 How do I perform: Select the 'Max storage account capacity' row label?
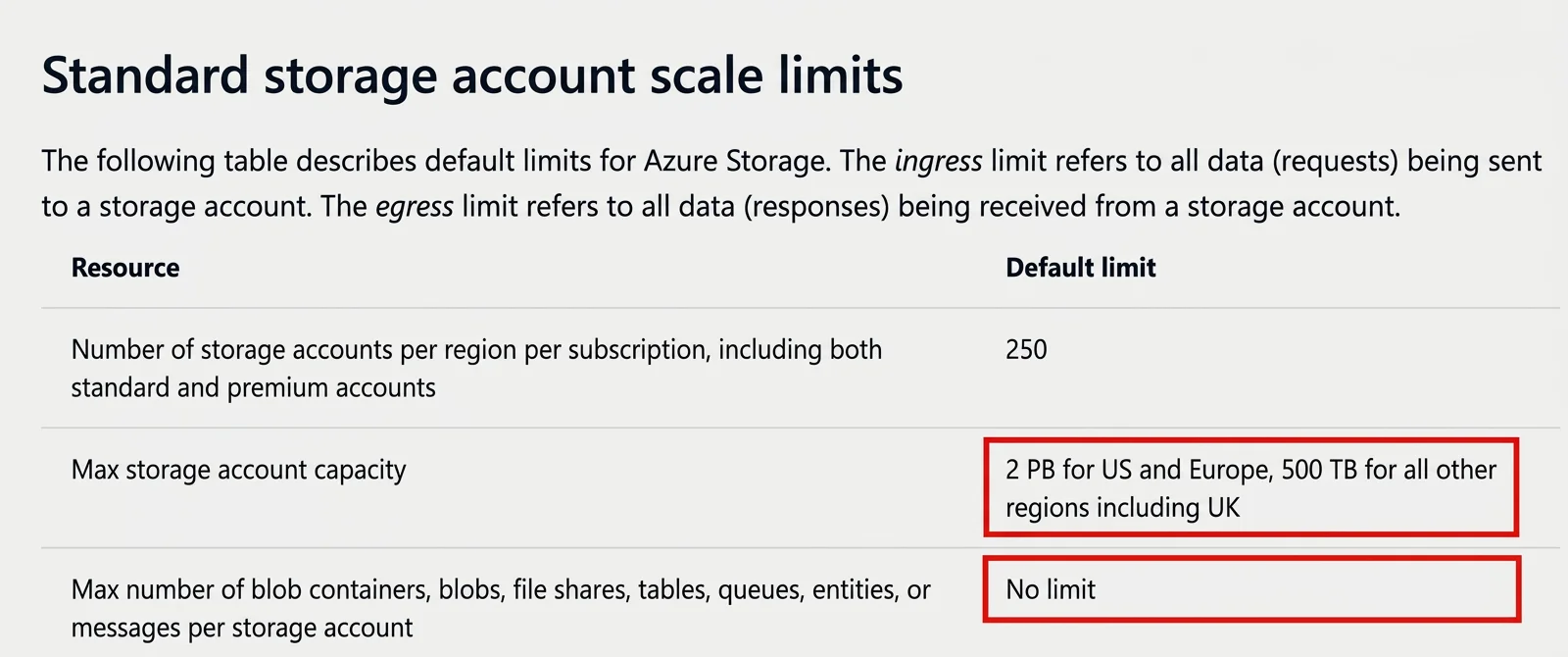pos(238,471)
